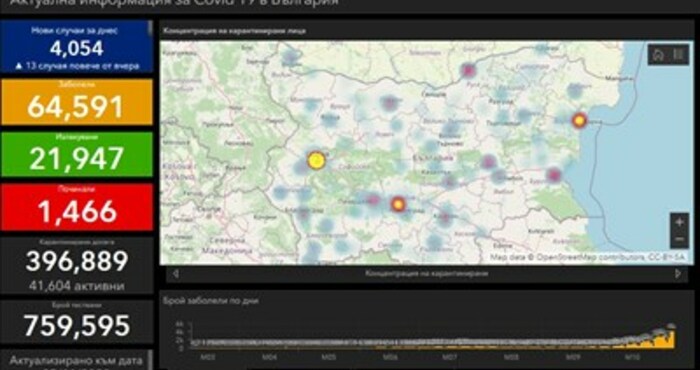Click the Burgas purple hotspot marker

pos(554,175)
